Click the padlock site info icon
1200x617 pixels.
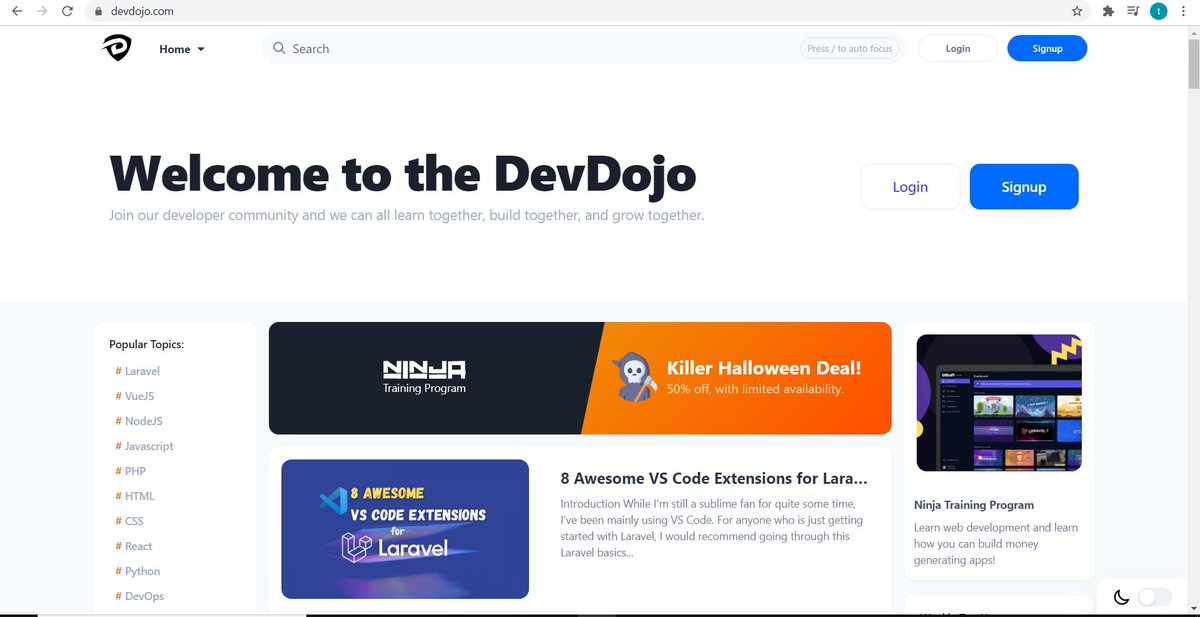(x=98, y=11)
